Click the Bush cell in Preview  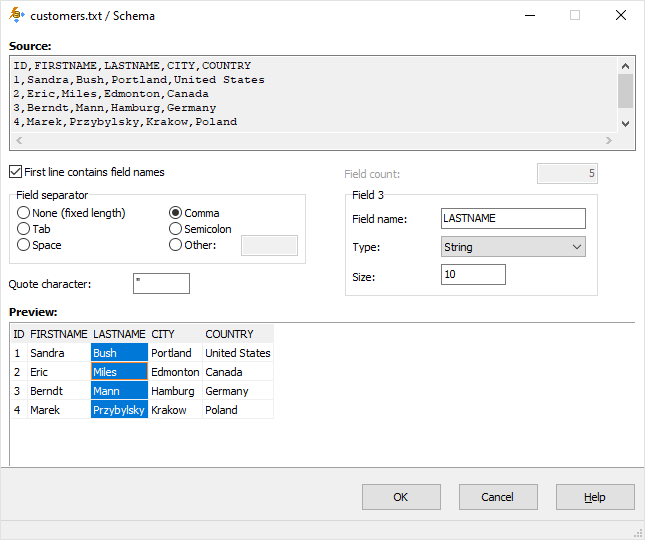pos(119,353)
